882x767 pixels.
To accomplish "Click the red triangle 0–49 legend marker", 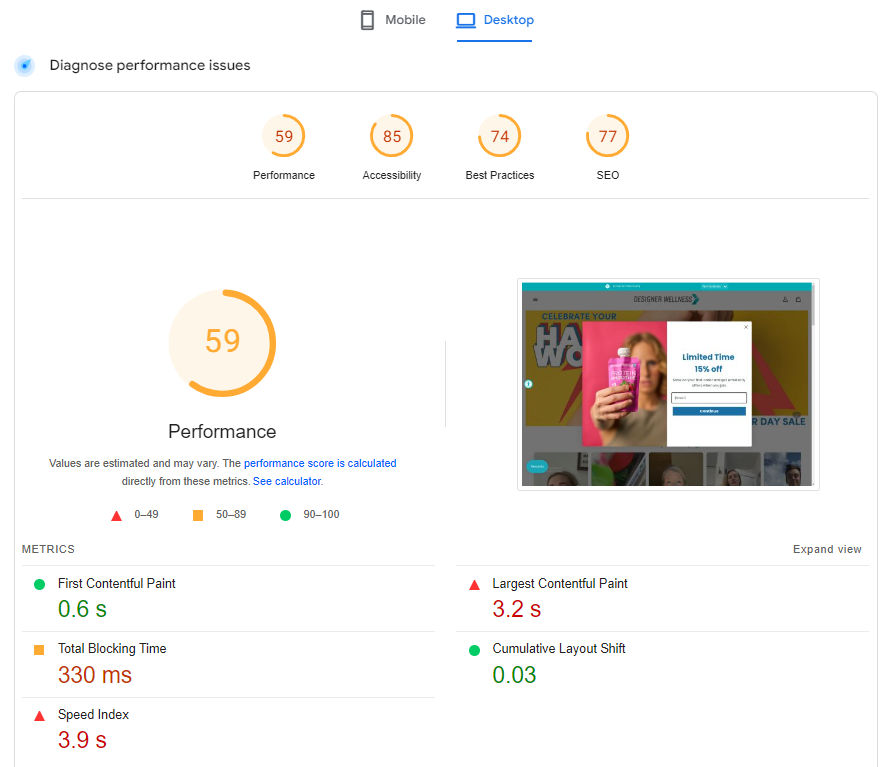I will click(x=116, y=515).
